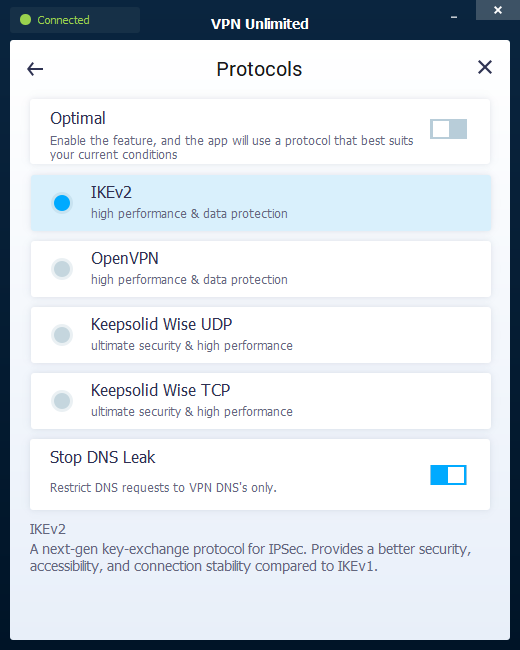Viewport: 520px width, 650px height.
Task: Close the Protocols panel with X icon
Action: pyautogui.click(x=485, y=67)
